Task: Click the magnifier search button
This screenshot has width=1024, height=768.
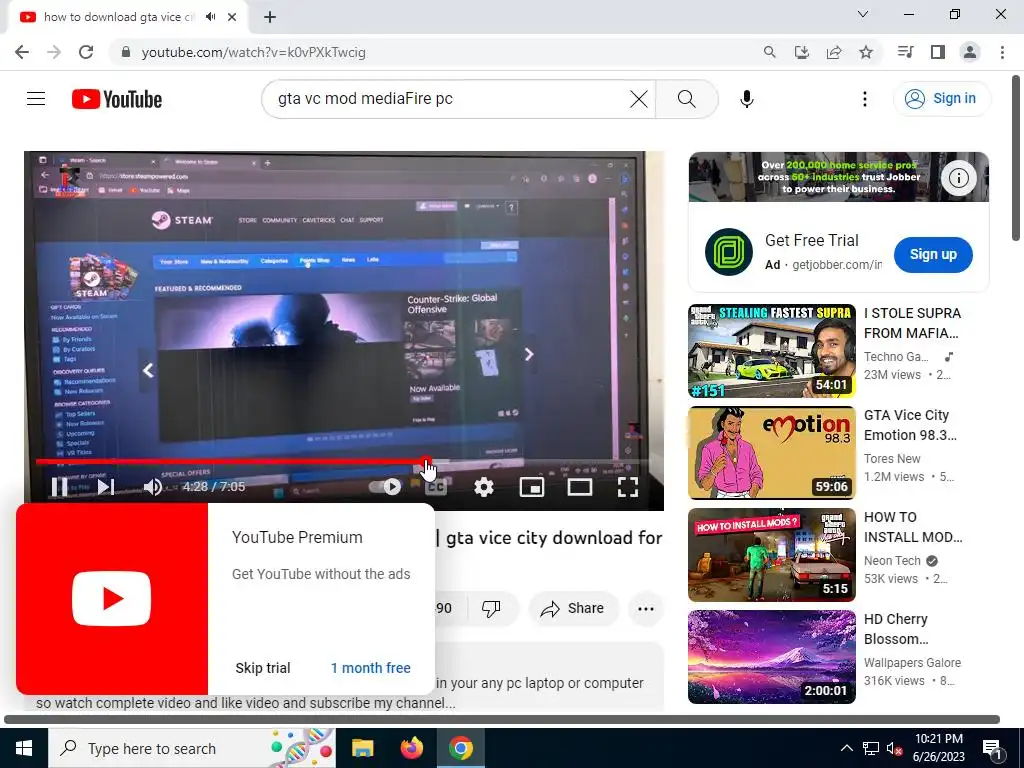Action: 686,99
